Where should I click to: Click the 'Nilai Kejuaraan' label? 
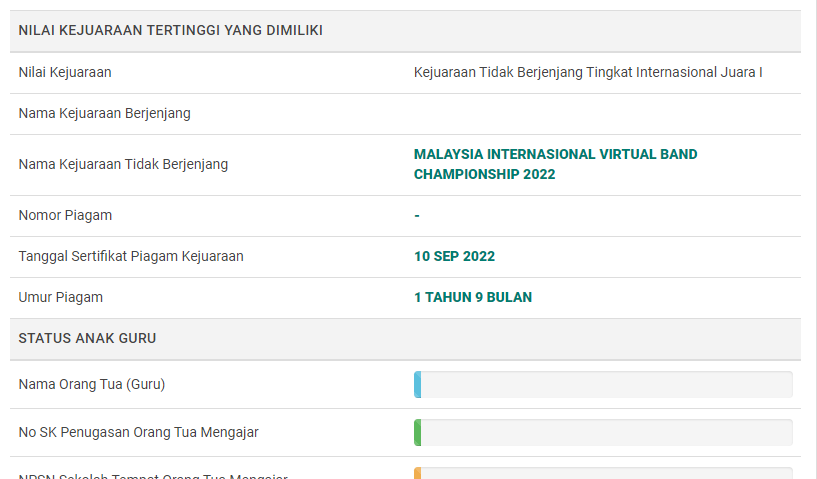coord(65,72)
